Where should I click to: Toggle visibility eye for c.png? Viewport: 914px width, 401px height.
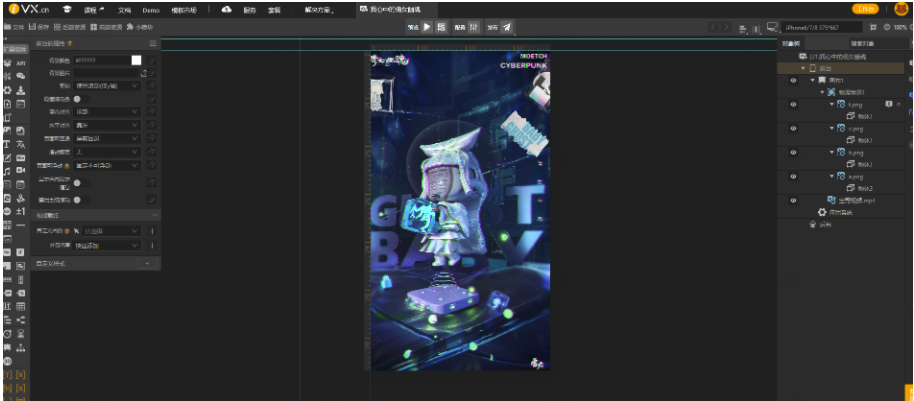click(793, 128)
